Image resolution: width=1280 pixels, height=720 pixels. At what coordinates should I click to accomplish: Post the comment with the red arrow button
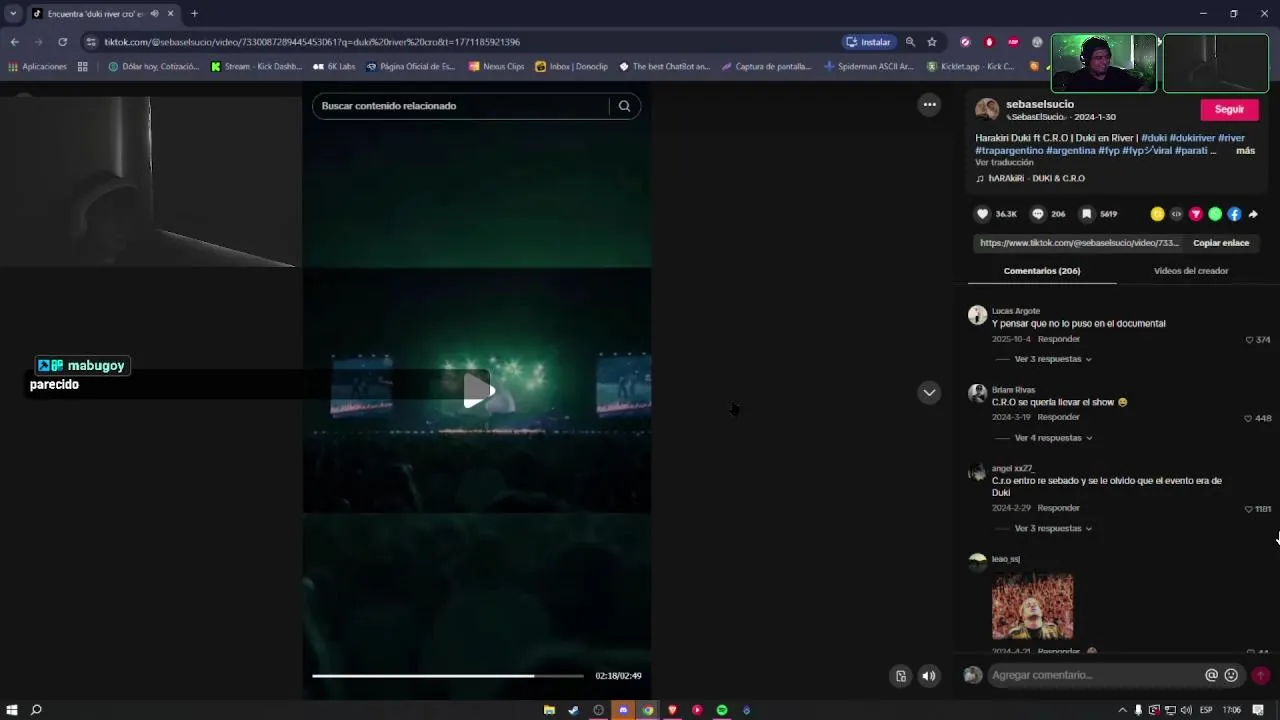click(x=1260, y=675)
